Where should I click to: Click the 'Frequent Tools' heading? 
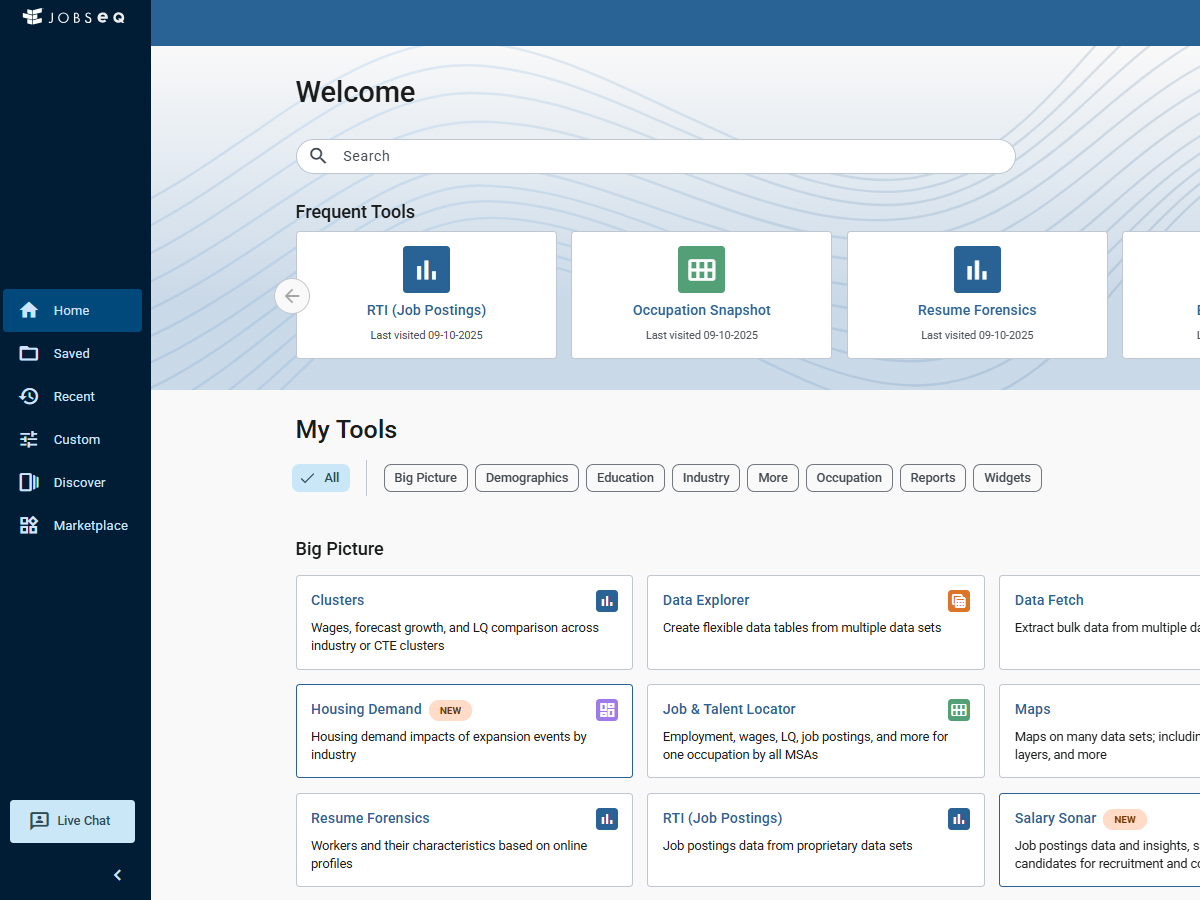click(355, 212)
